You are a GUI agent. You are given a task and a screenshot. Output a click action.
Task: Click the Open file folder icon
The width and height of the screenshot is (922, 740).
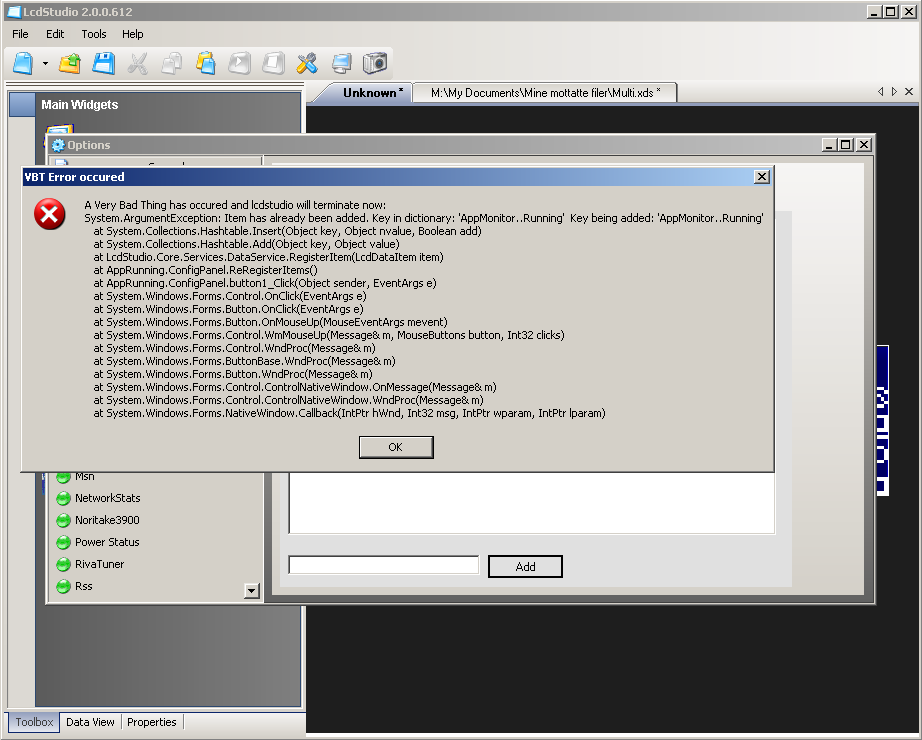(70, 63)
